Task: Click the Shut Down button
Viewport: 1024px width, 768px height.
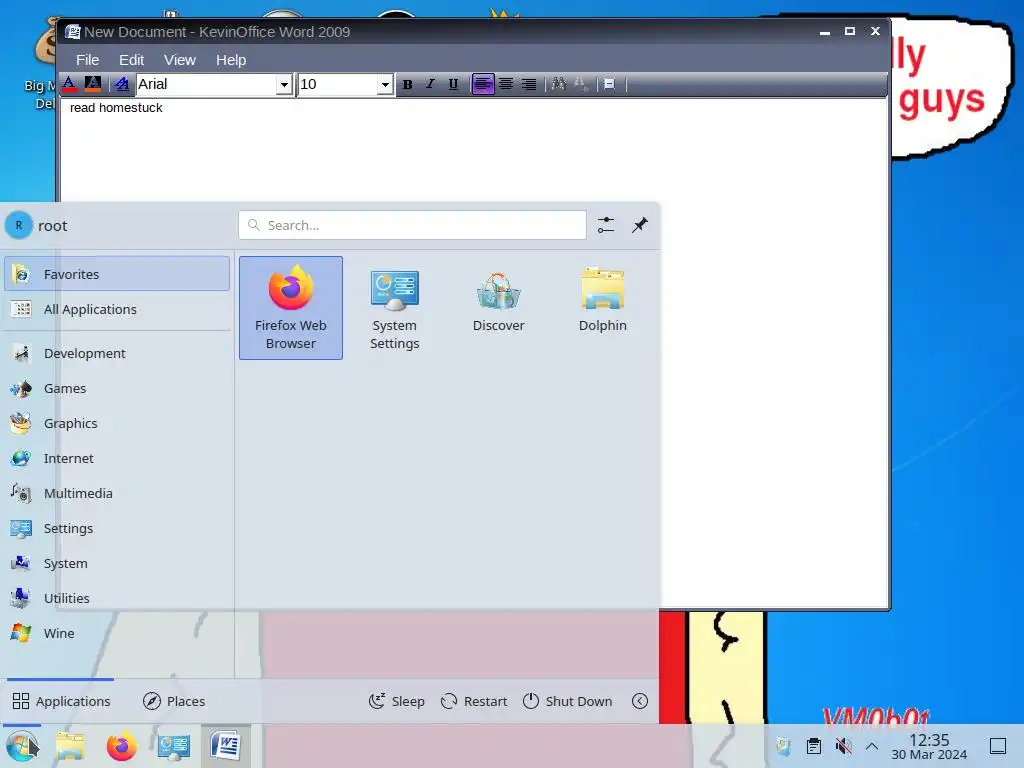Action: 568,701
